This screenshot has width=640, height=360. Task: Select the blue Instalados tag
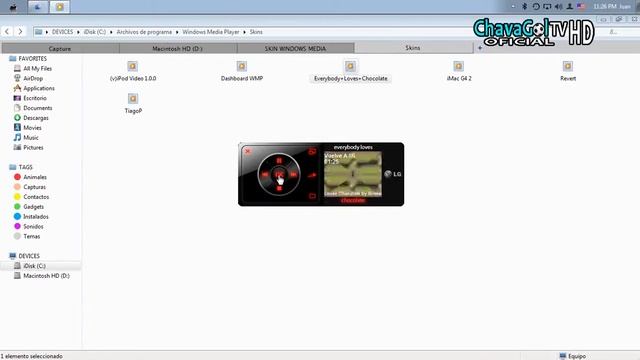pos(31,216)
